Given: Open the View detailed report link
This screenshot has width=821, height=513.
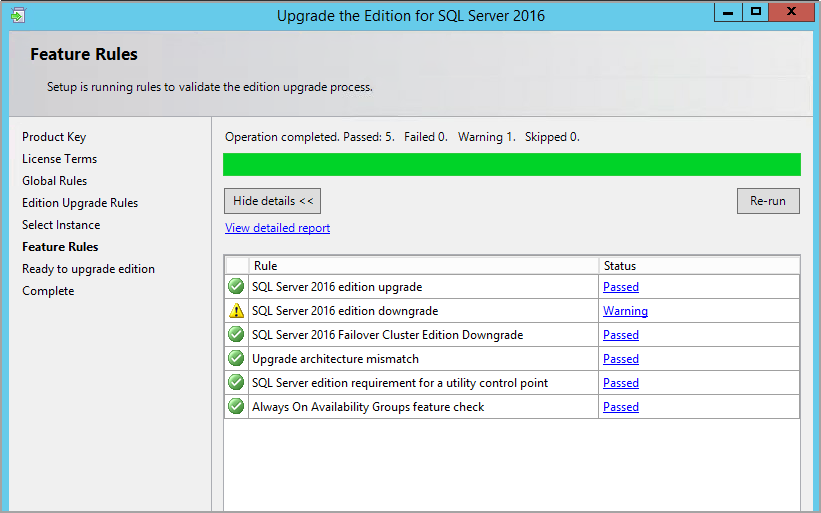Looking at the screenshot, I should tap(277, 228).
